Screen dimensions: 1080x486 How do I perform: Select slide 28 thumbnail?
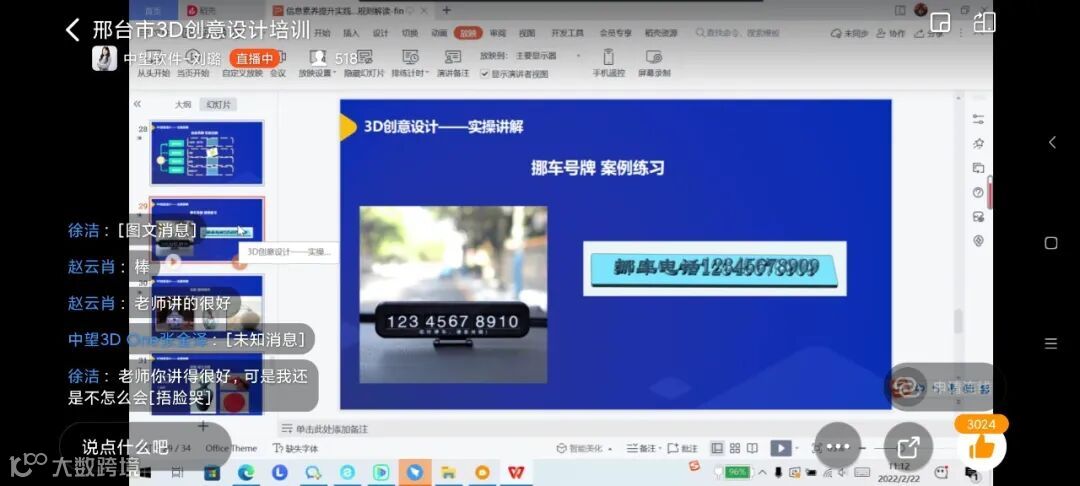point(207,153)
